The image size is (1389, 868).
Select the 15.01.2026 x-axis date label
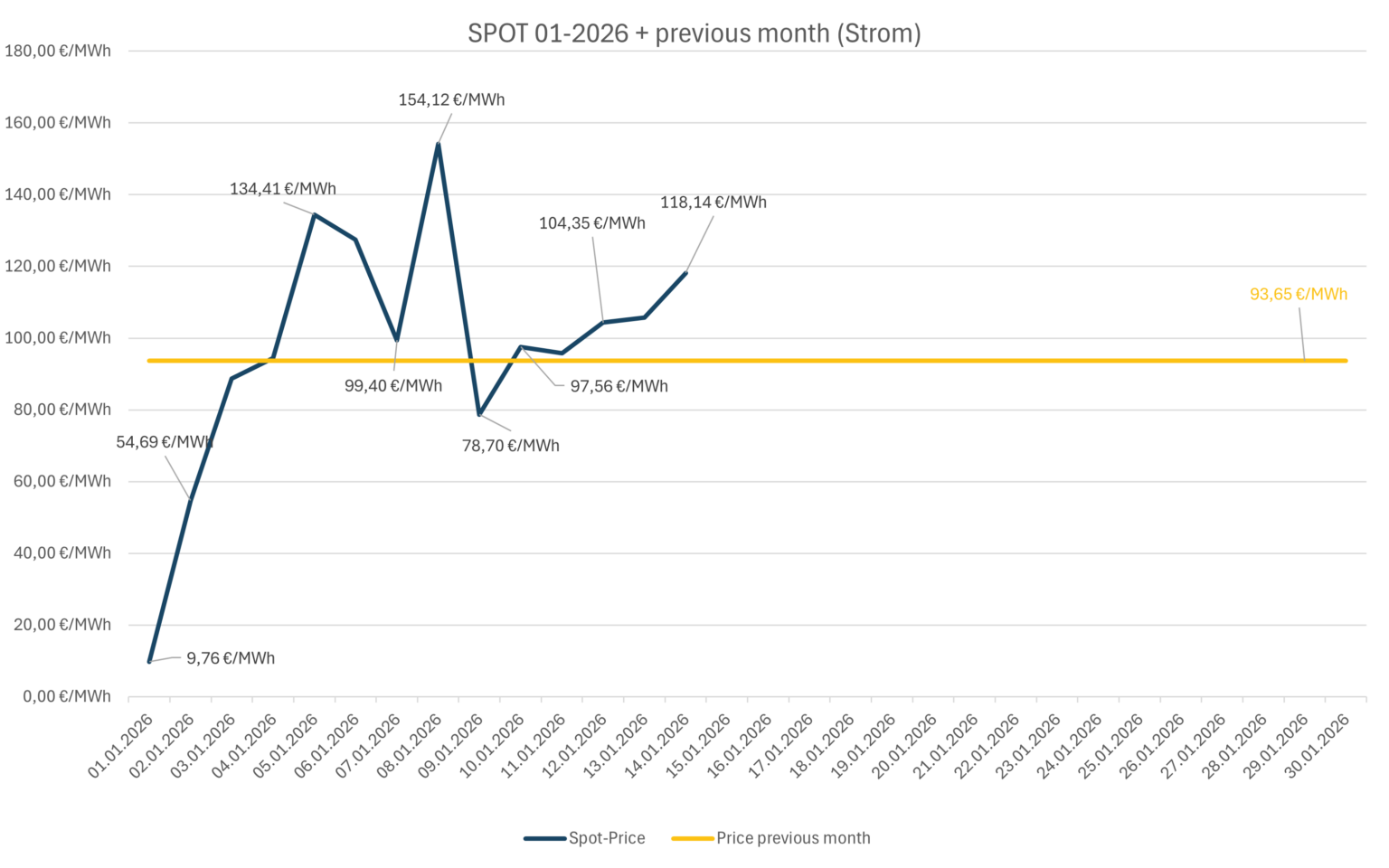(x=698, y=746)
